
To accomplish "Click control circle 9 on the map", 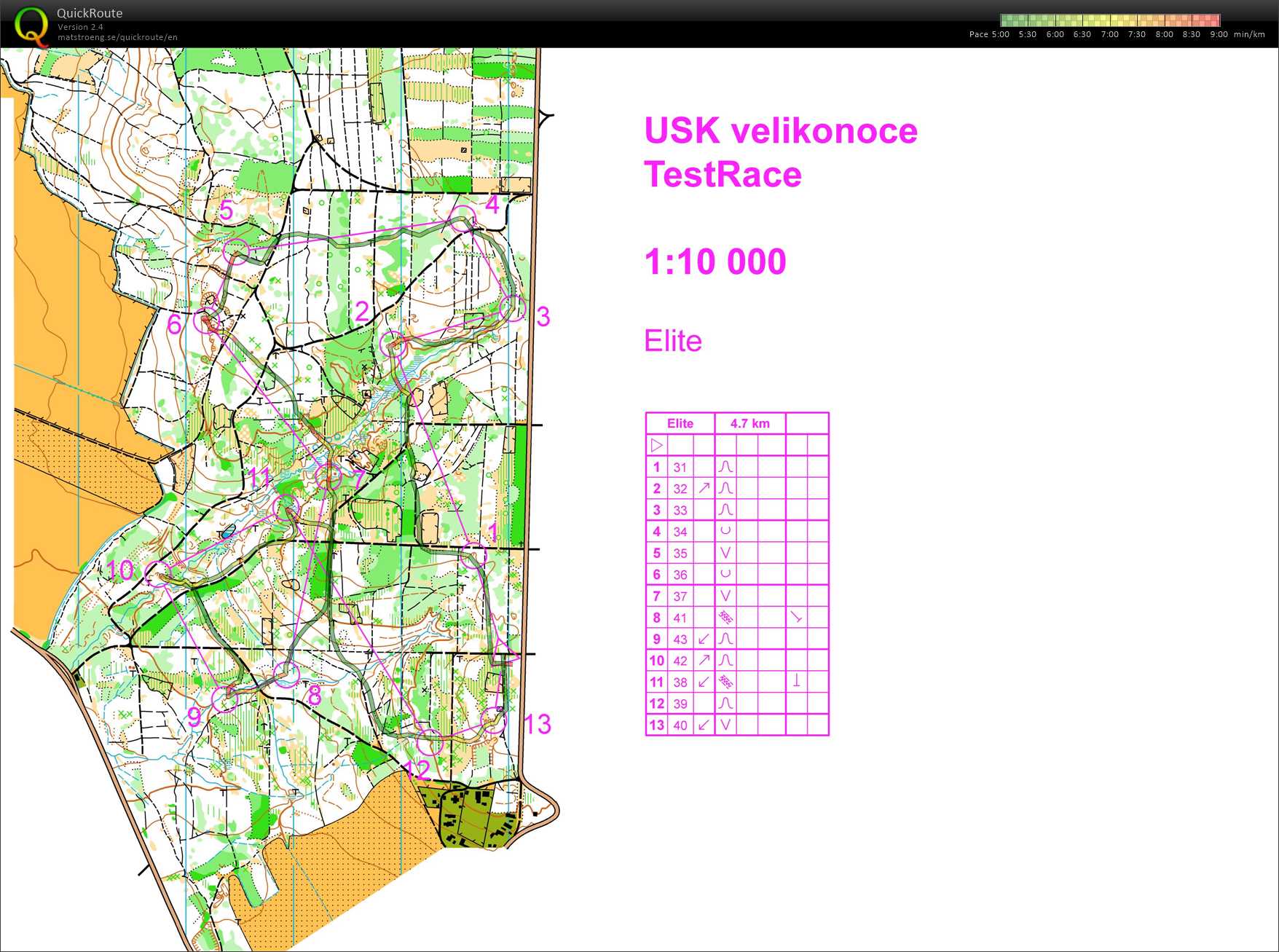I will 225,699.
